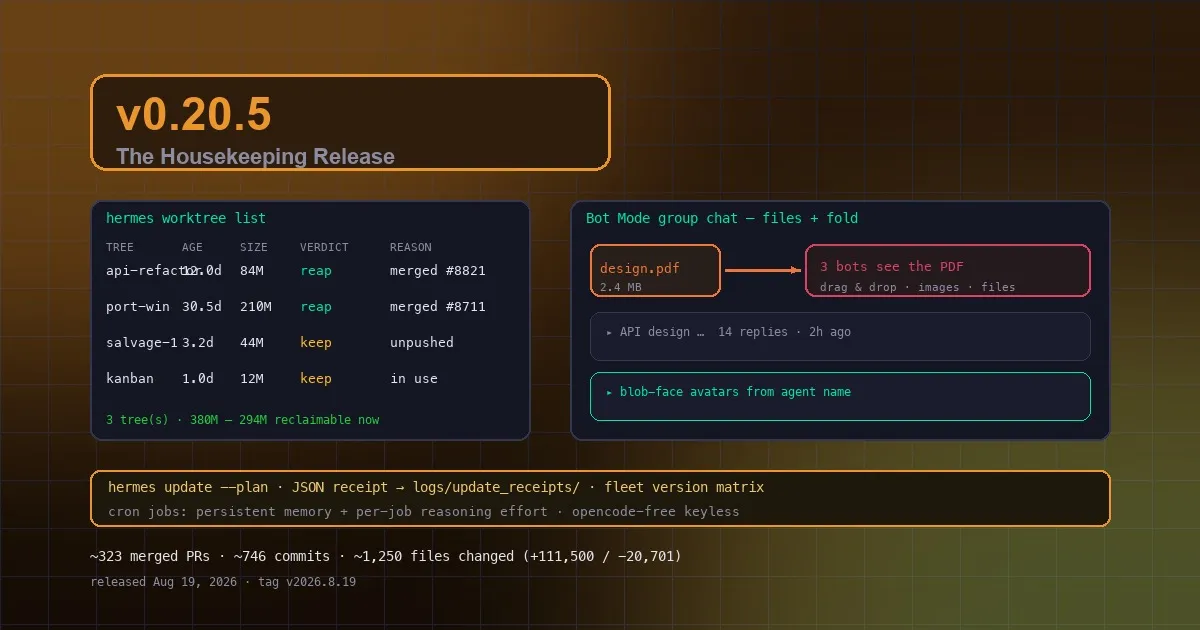Viewport: 1200px width, 630px height.
Task: Click the v0.20.5 version heading
Action: tap(193, 115)
